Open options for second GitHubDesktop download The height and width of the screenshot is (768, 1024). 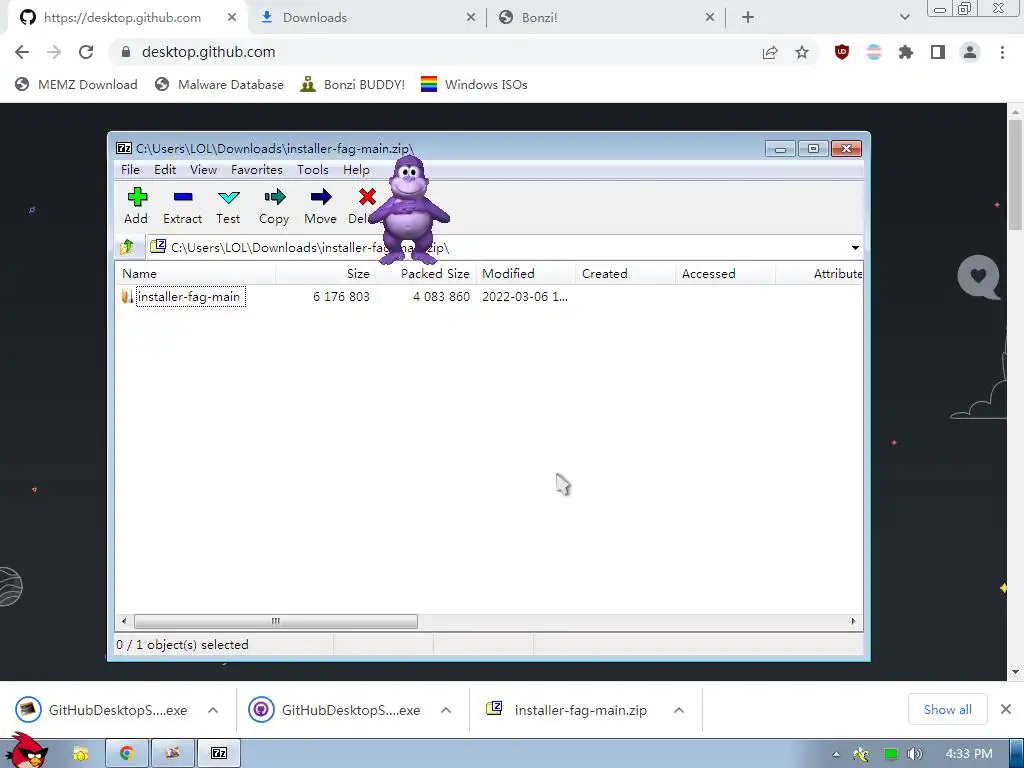[x=446, y=710]
